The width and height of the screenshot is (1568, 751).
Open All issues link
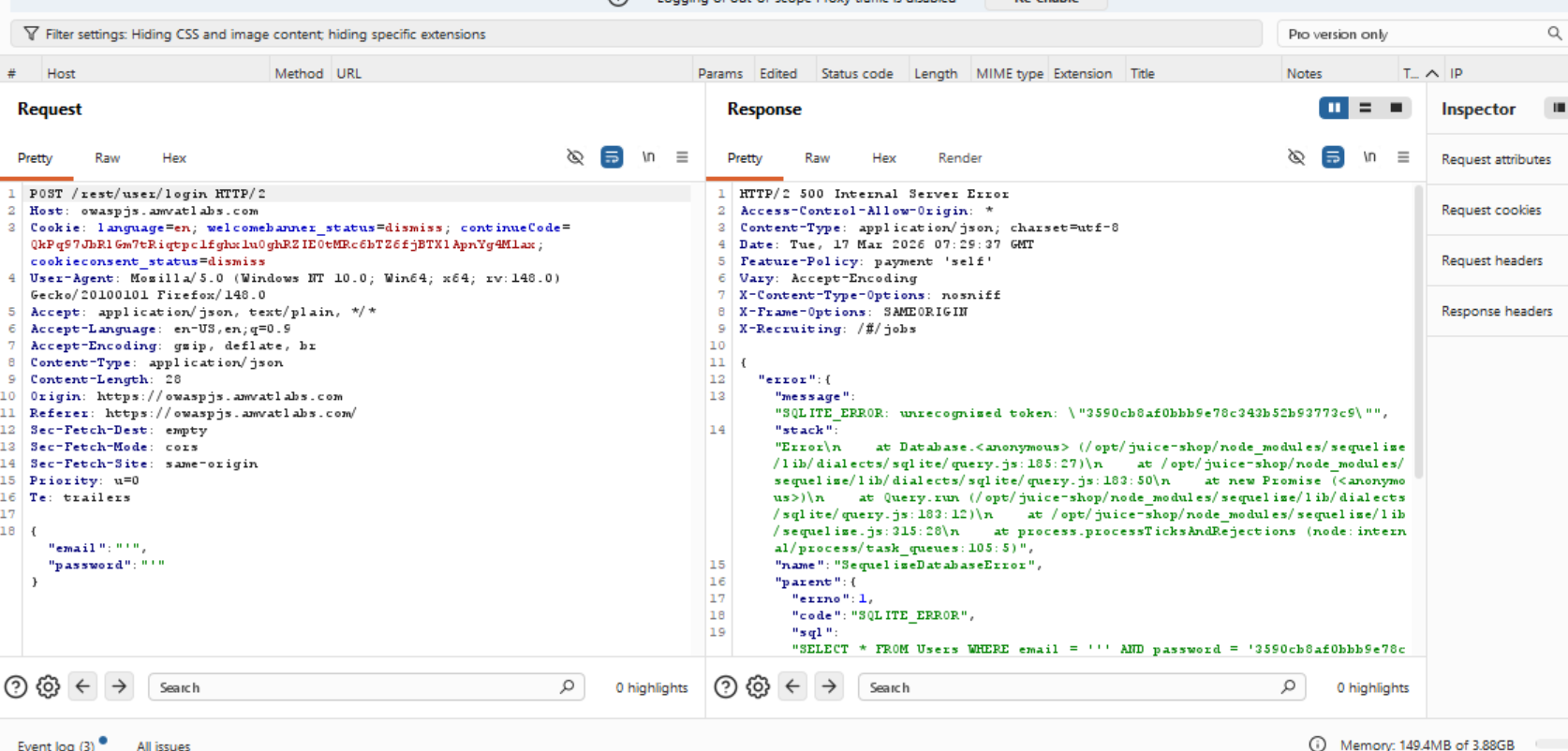pyautogui.click(x=163, y=745)
